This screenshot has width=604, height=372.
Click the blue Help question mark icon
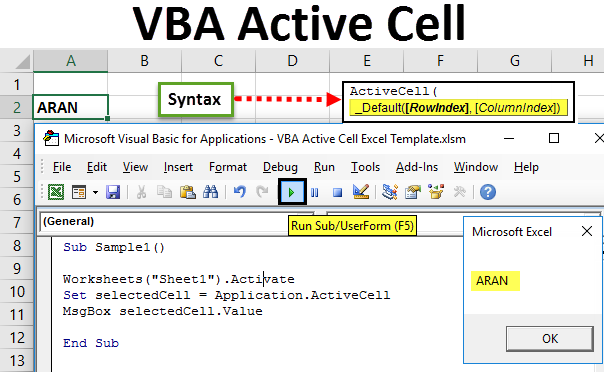tap(488, 192)
